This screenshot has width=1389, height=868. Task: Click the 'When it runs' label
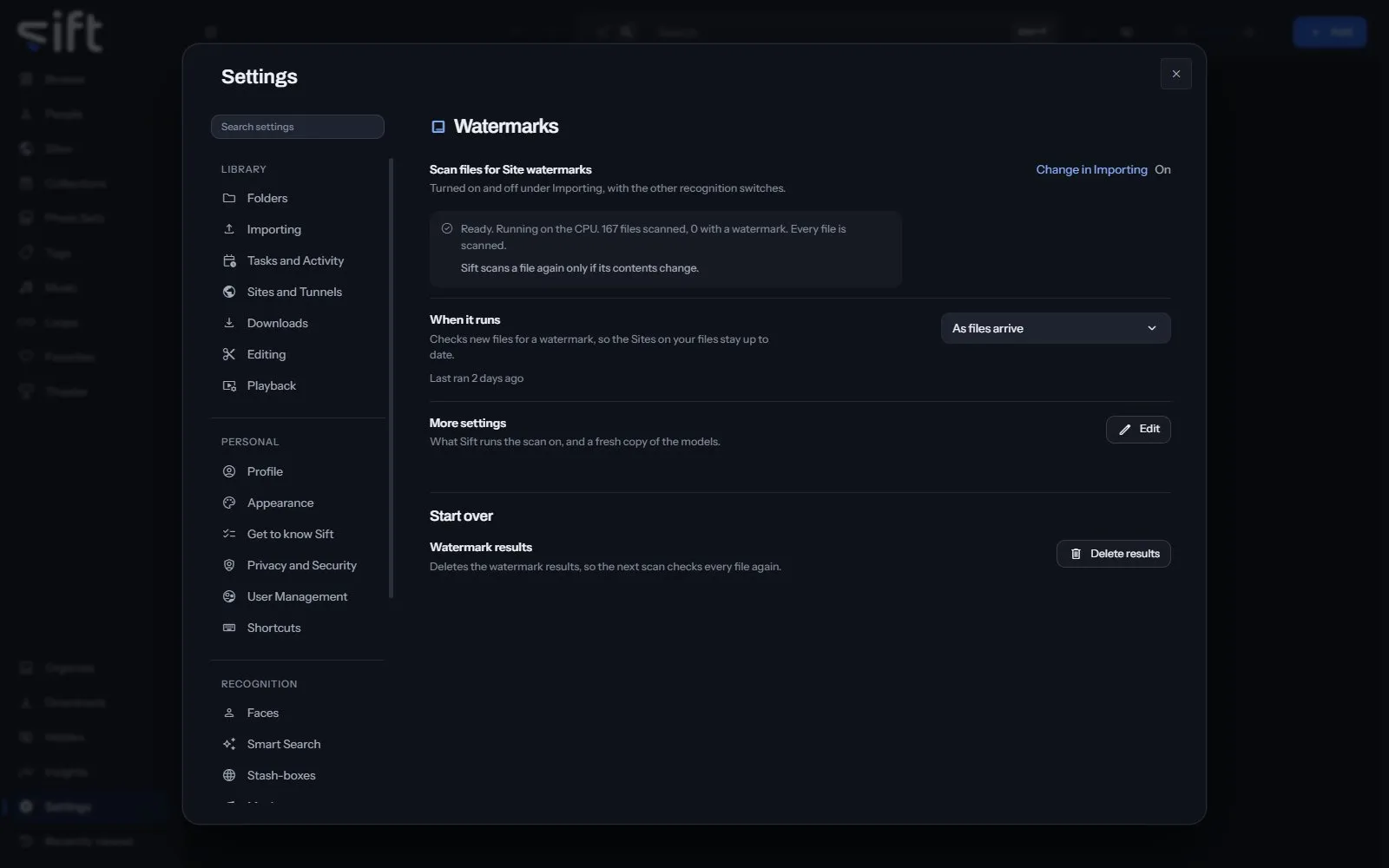click(464, 319)
